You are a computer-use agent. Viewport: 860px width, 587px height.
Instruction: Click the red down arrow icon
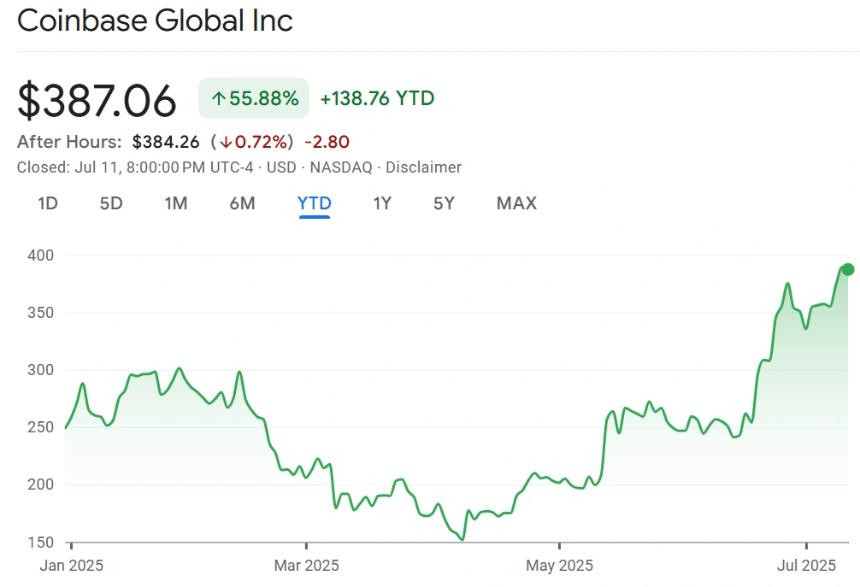[227, 142]
